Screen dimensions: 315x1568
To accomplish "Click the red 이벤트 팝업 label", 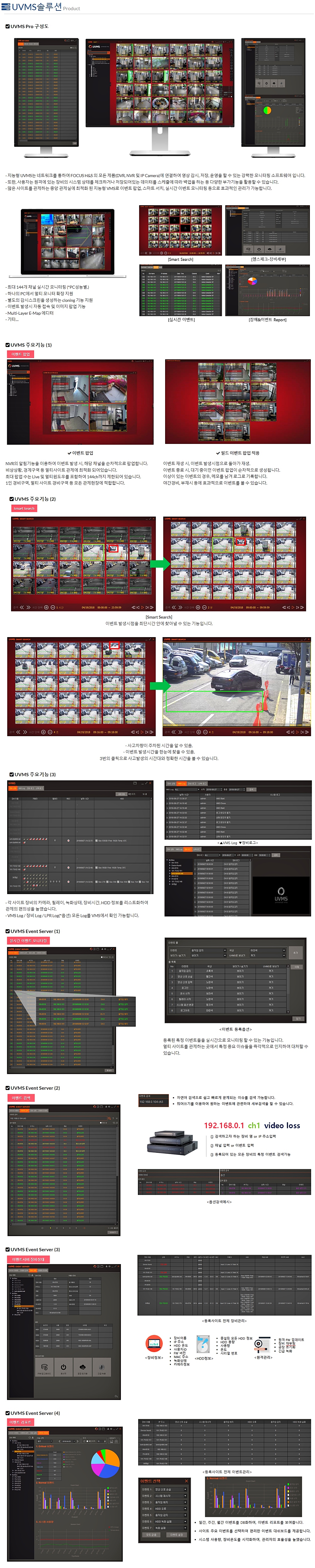I will [x=20, y=354].
